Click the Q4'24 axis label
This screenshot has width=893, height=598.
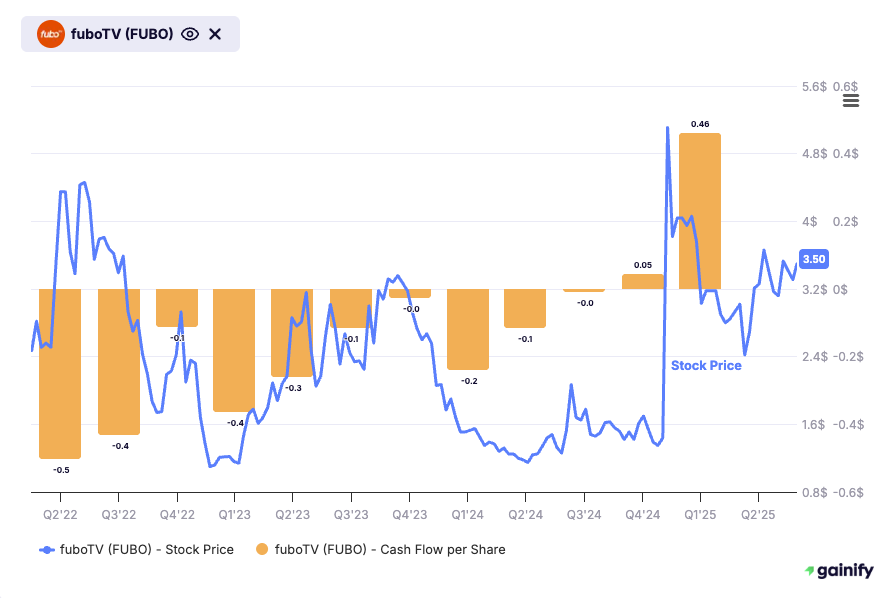(642, 515)
